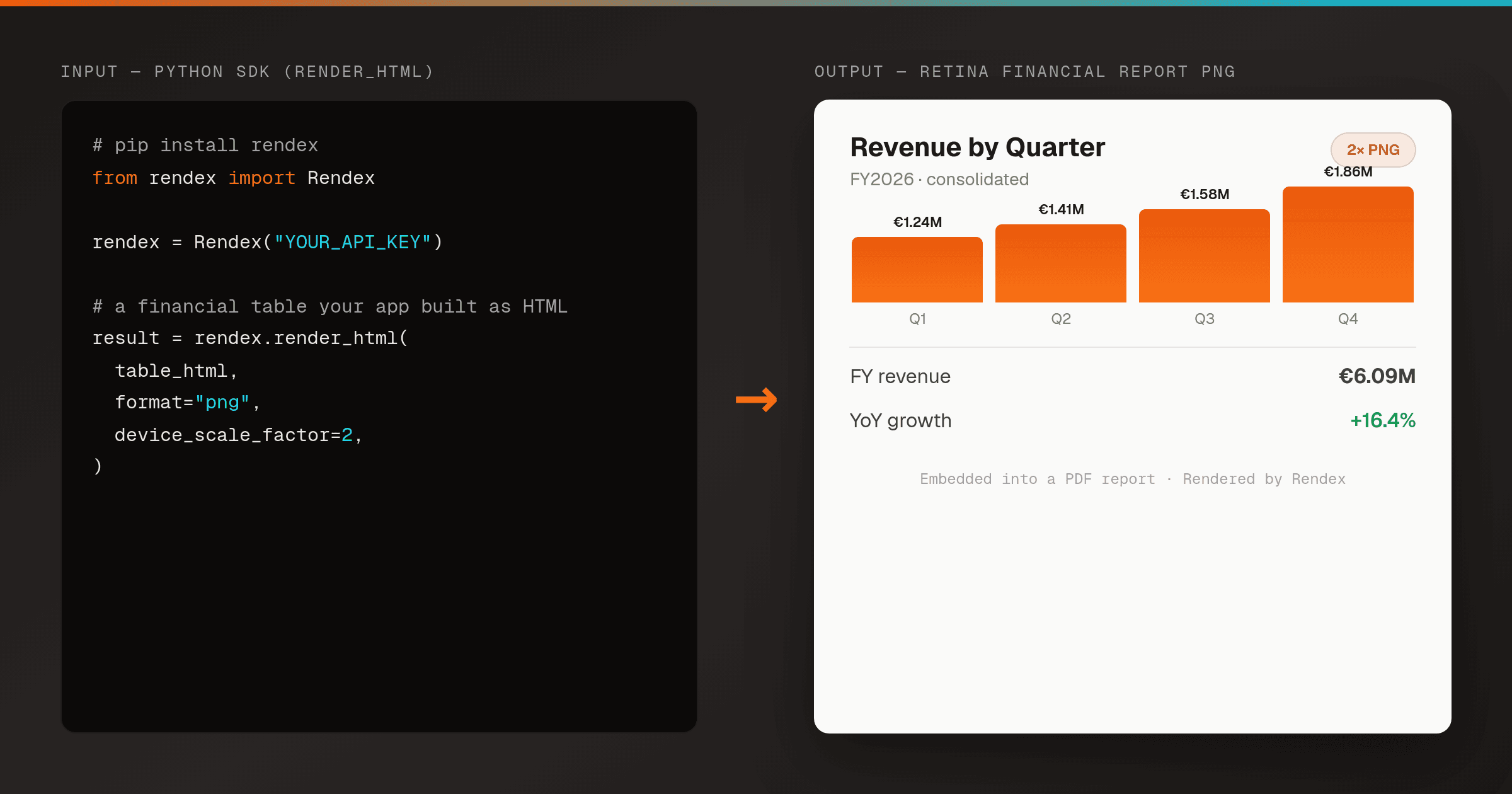This screenshot has height=794, width=1512.
Task: Click the table_html argument line
Action: tap(176, 371)
